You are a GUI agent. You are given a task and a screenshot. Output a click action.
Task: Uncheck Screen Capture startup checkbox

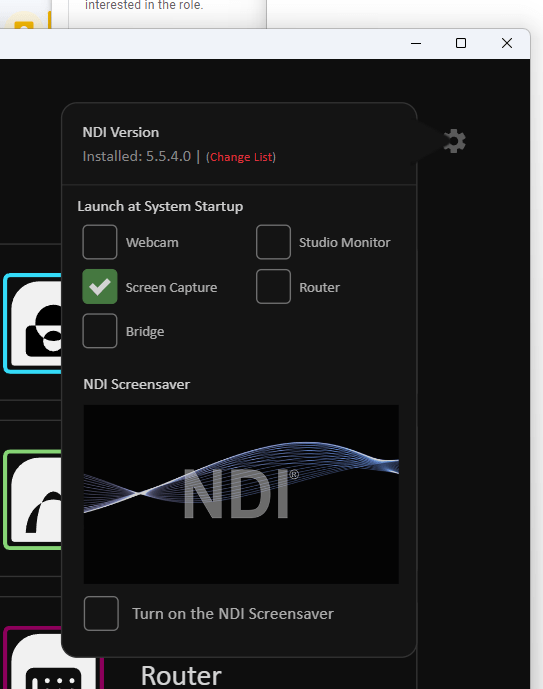click(x=100, y=286)
